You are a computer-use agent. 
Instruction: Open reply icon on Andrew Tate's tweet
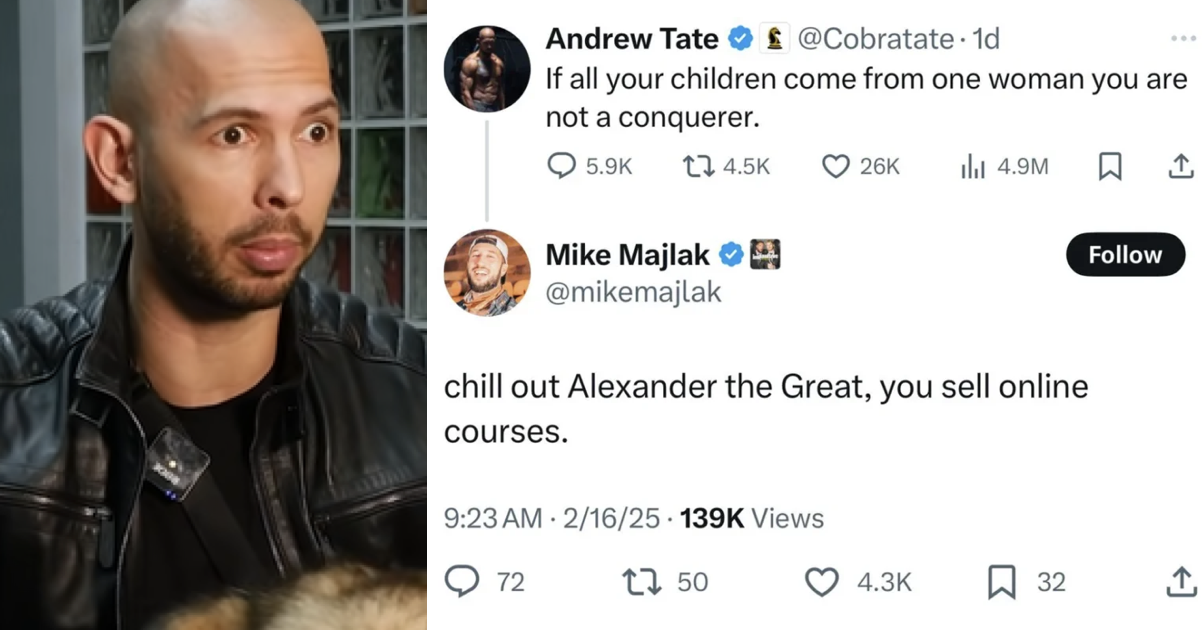pyautogui.click(x=563, y=166)
